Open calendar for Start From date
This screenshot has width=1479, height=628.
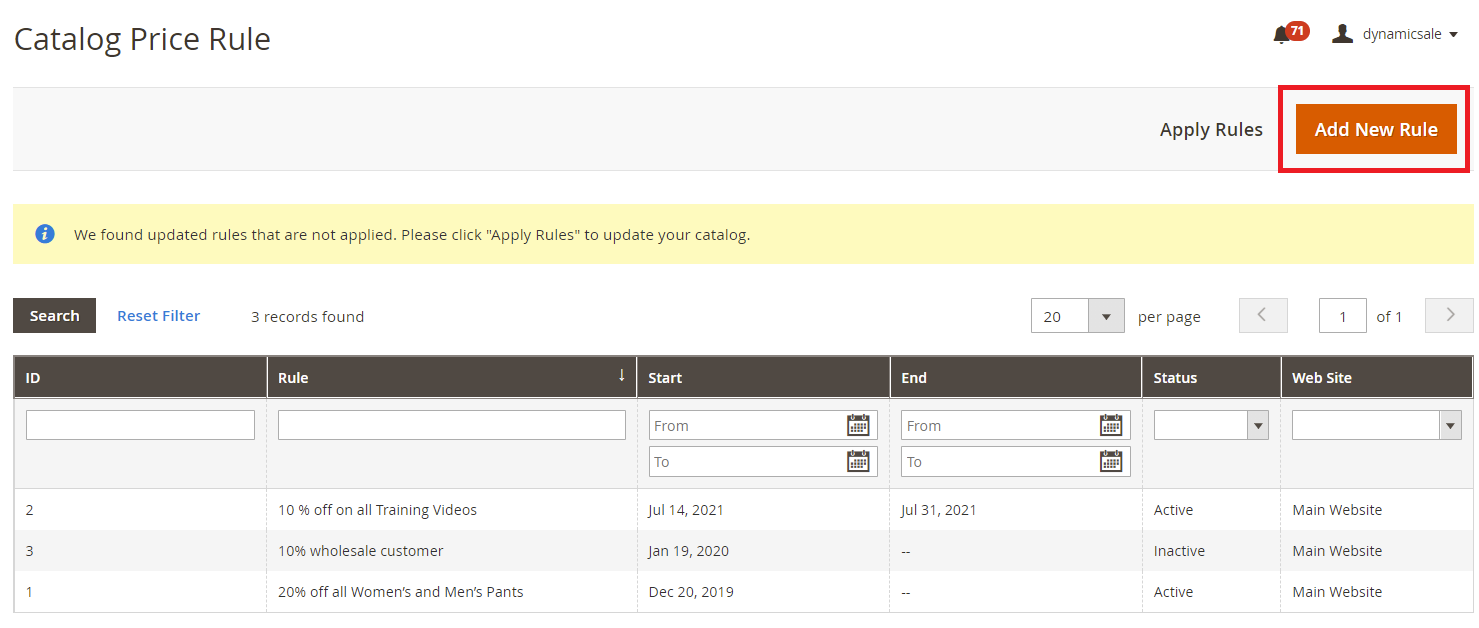[857, 425]
